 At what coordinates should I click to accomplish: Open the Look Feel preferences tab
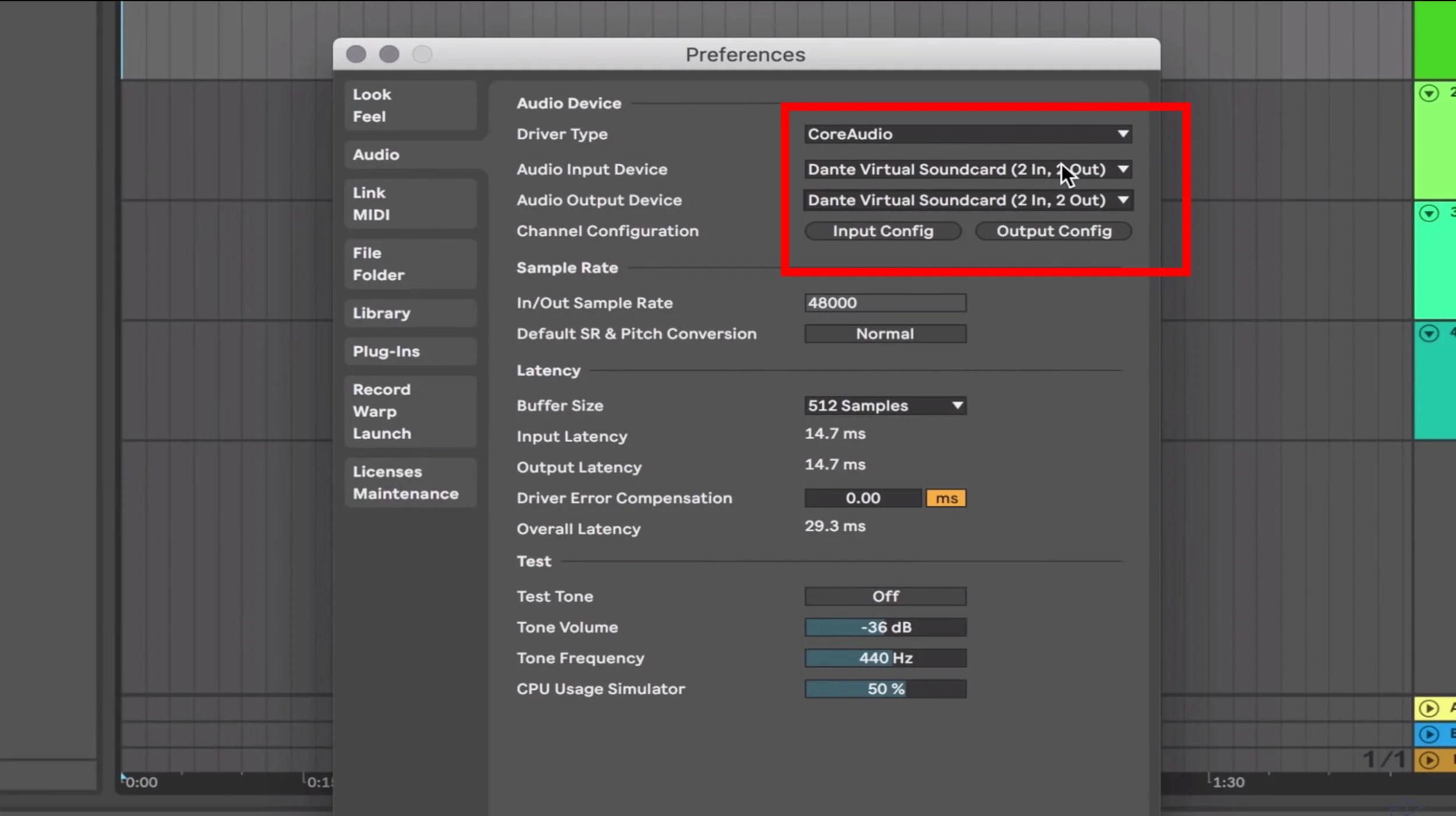(x=411, y=105)
